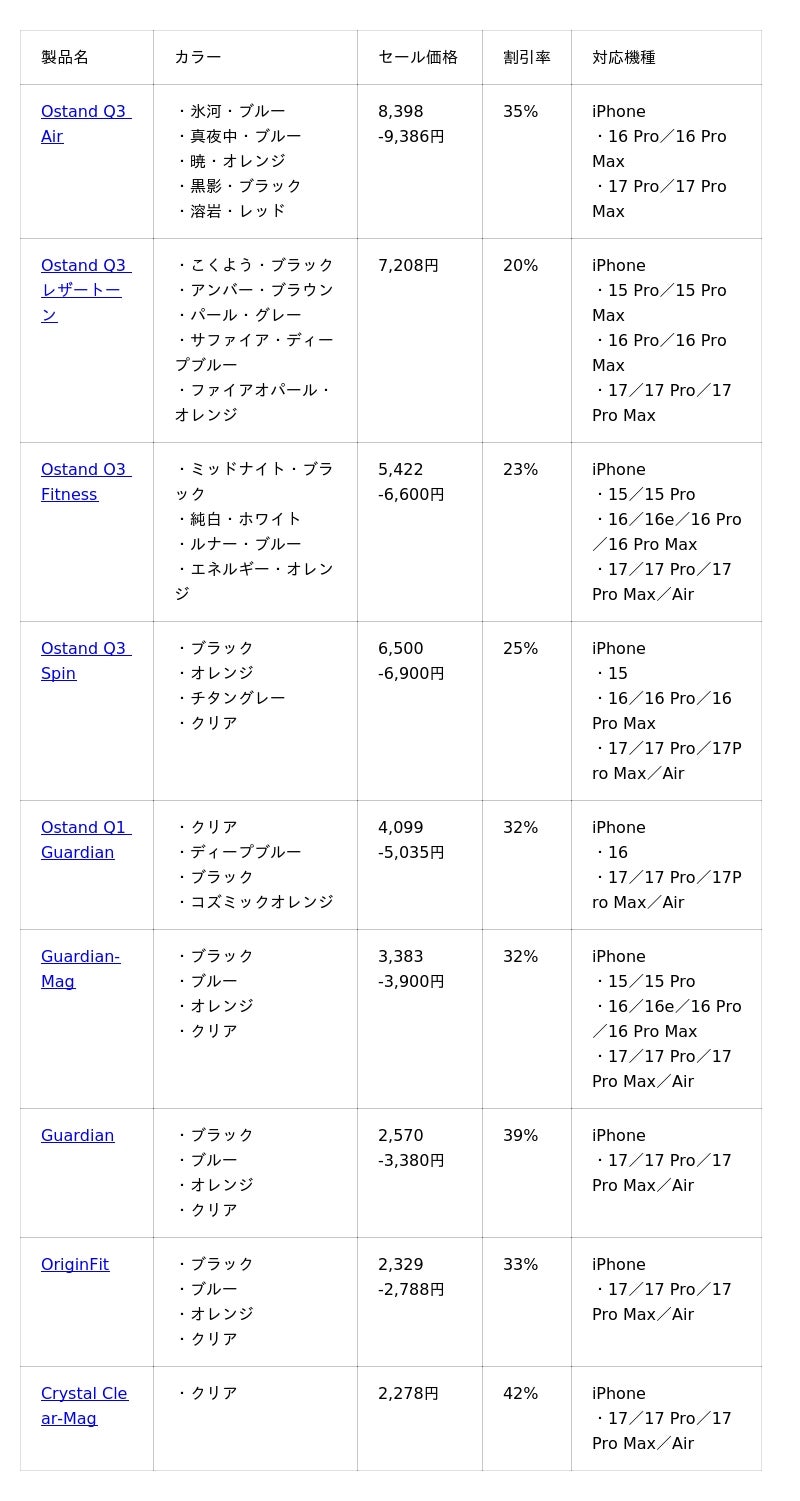Viewport: 800px width, 1501px height.
Task: Open the Ostand Q3 レザートーン link
Action: click(x=84, y=266)
